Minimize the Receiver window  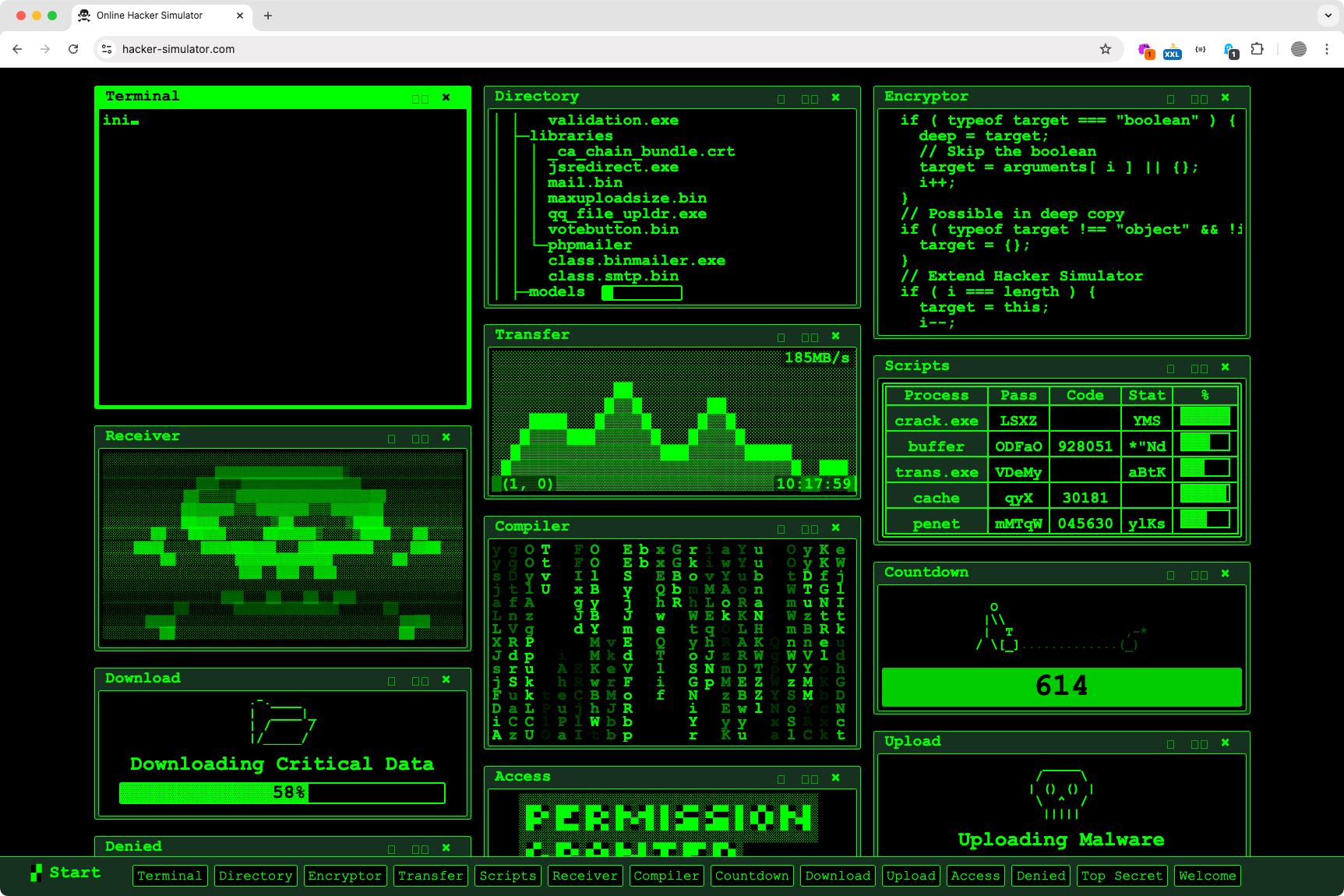[391, 439]
